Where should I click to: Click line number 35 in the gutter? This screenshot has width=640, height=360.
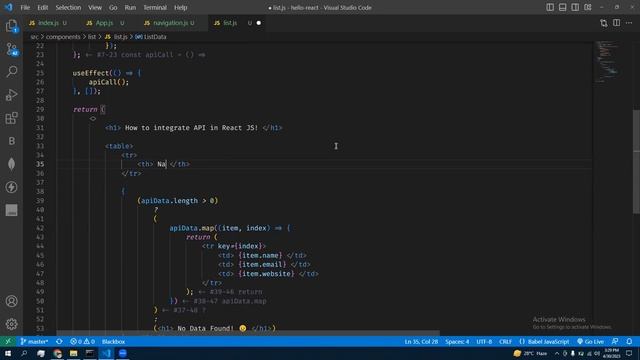pos(40,164)
